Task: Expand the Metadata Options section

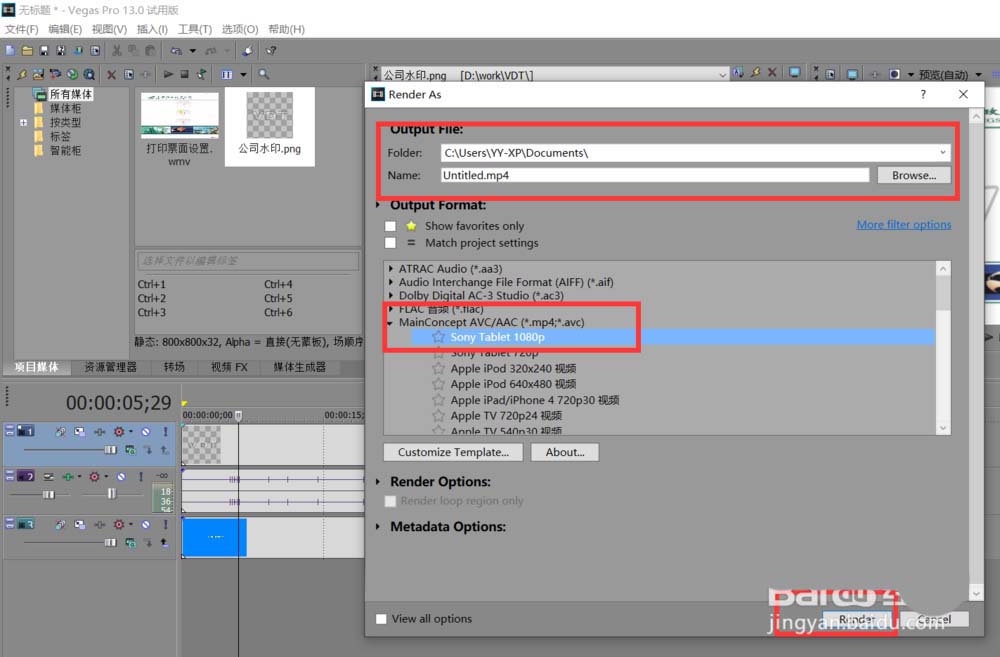Action: [x=378, y=527]
